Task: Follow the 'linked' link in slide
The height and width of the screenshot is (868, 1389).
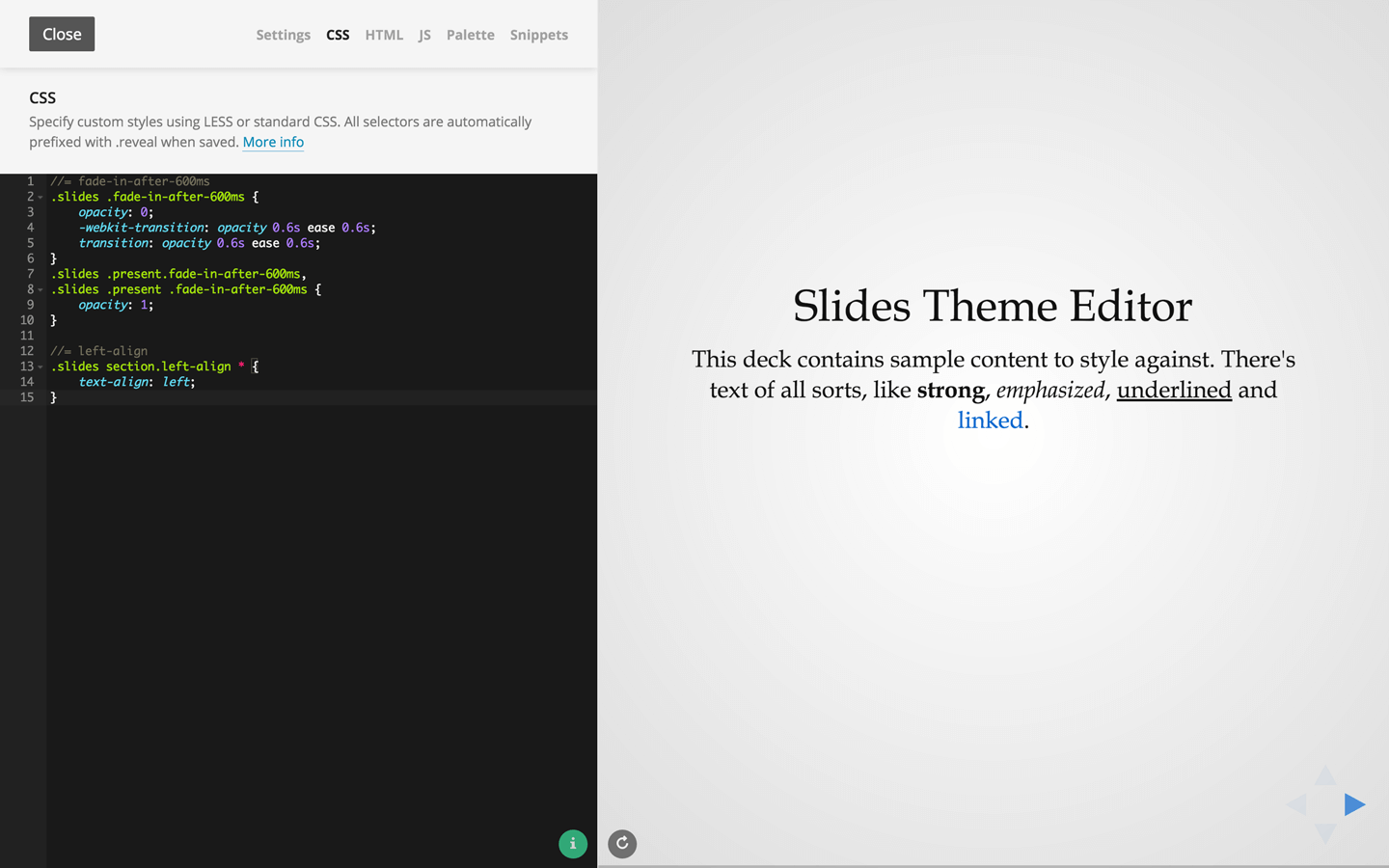Action: 990,420
